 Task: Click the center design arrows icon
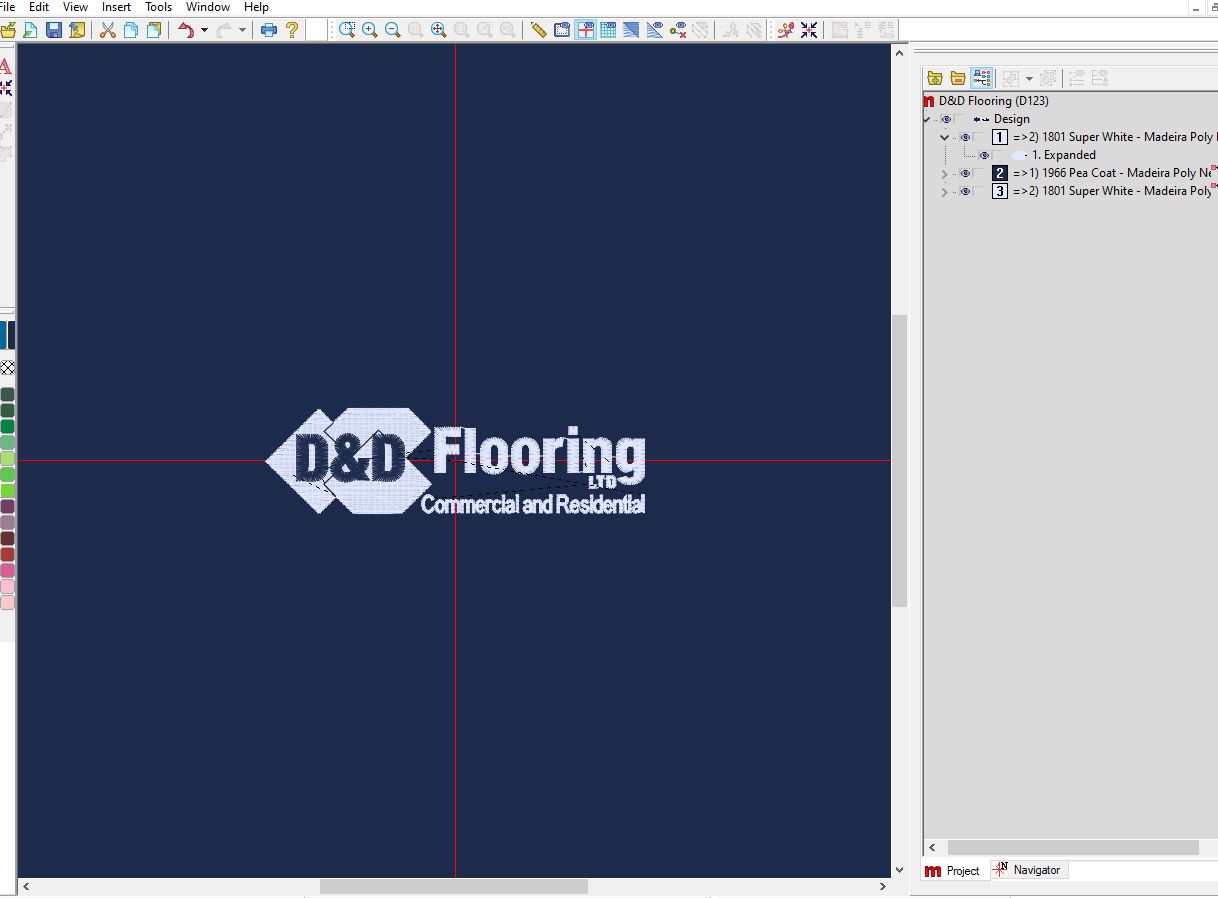(x=809, y=30)
